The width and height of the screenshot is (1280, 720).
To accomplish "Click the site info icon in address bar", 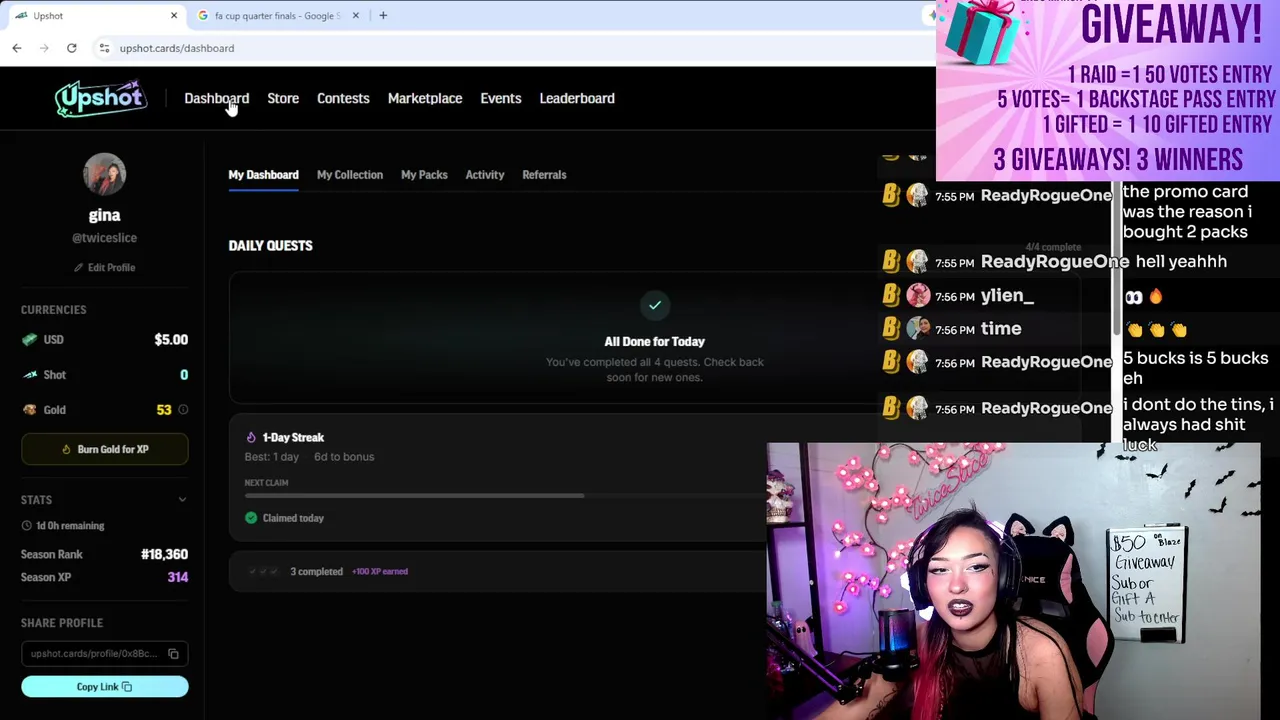I will point(104,48).
